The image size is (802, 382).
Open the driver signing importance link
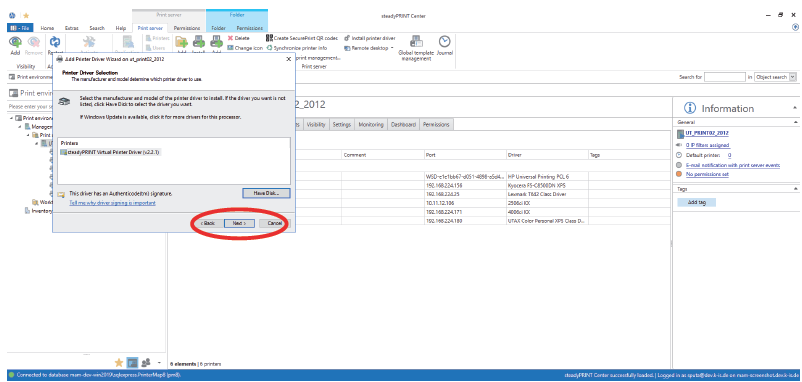click(x=113, y=203)
